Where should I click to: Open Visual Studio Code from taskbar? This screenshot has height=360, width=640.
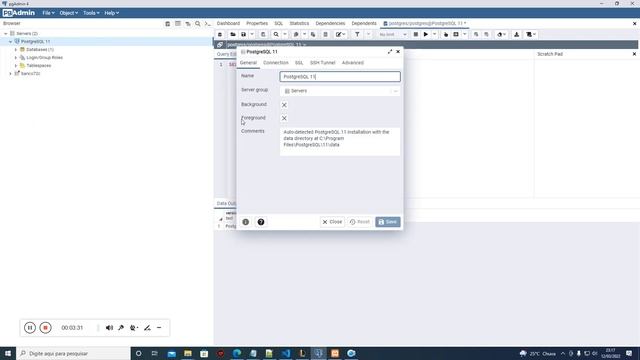286,353
